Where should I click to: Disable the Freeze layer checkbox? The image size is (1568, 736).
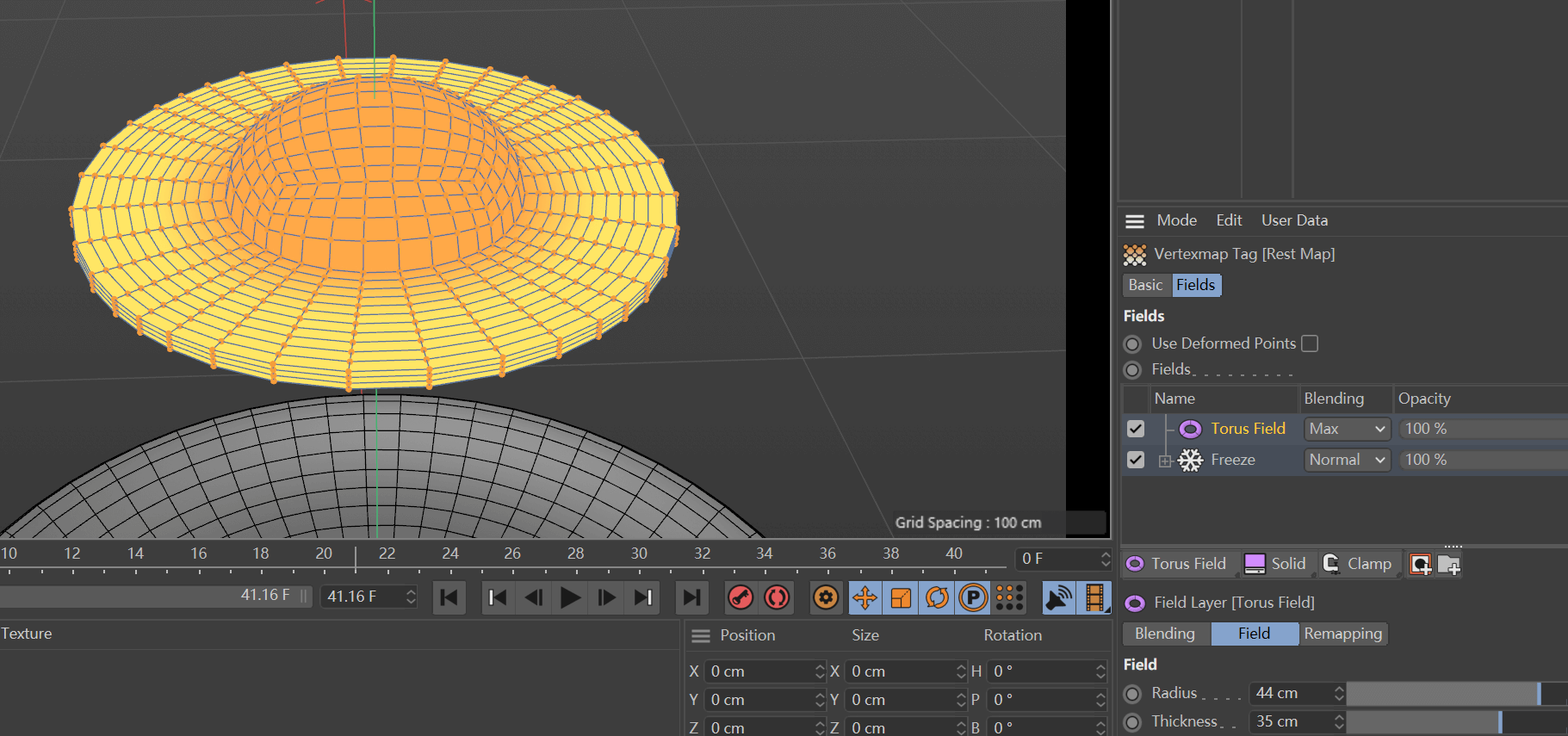coord(1136,460)
